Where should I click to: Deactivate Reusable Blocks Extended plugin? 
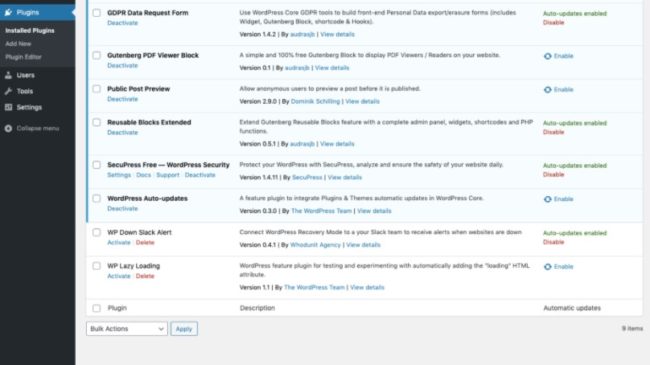122,133
